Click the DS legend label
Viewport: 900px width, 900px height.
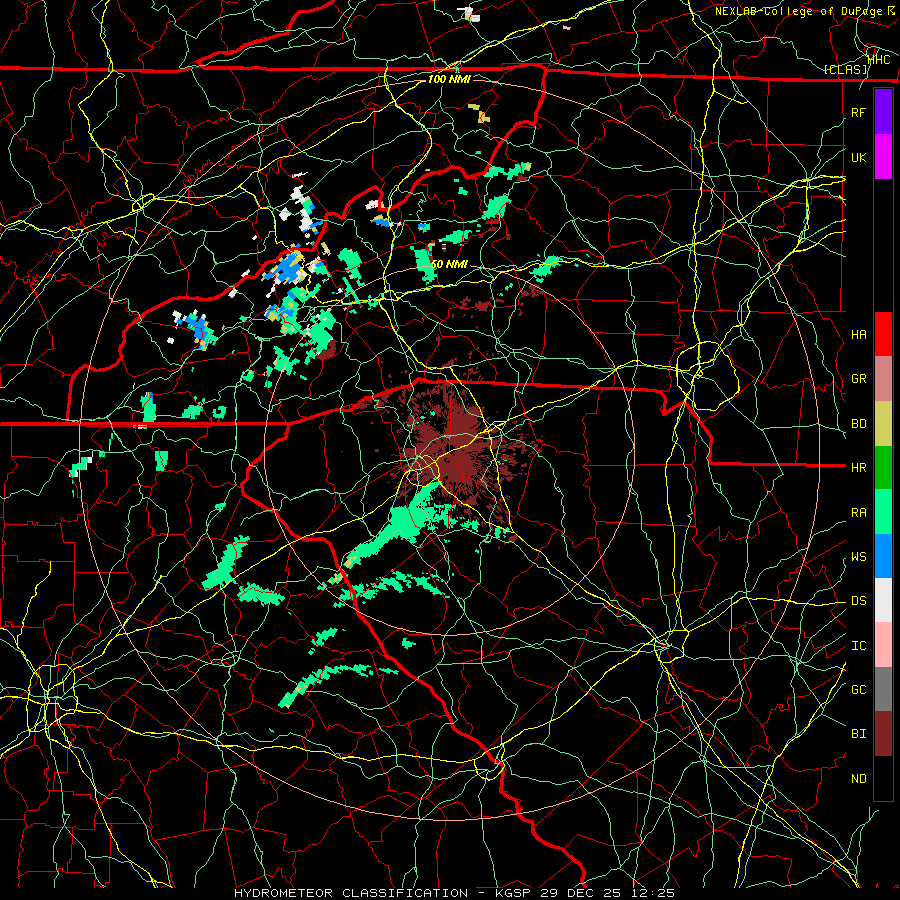tap(859, 601)
